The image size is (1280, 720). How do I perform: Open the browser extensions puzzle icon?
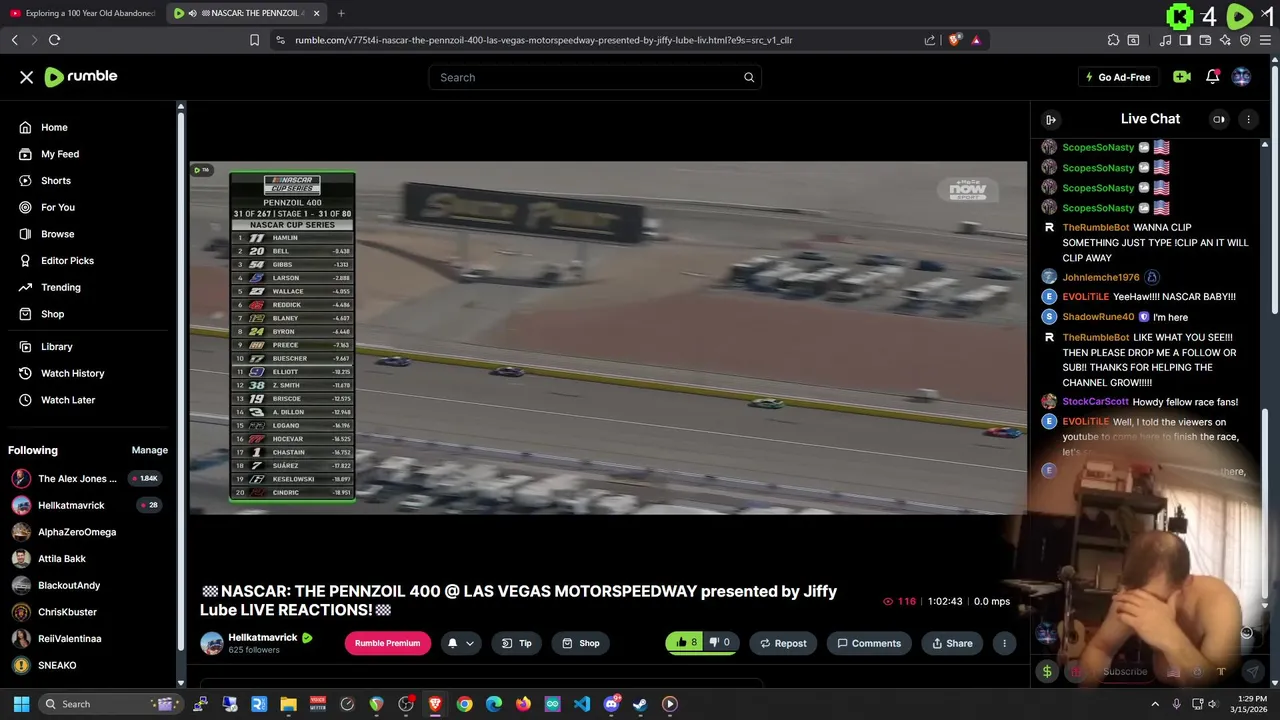(1113, 40)
